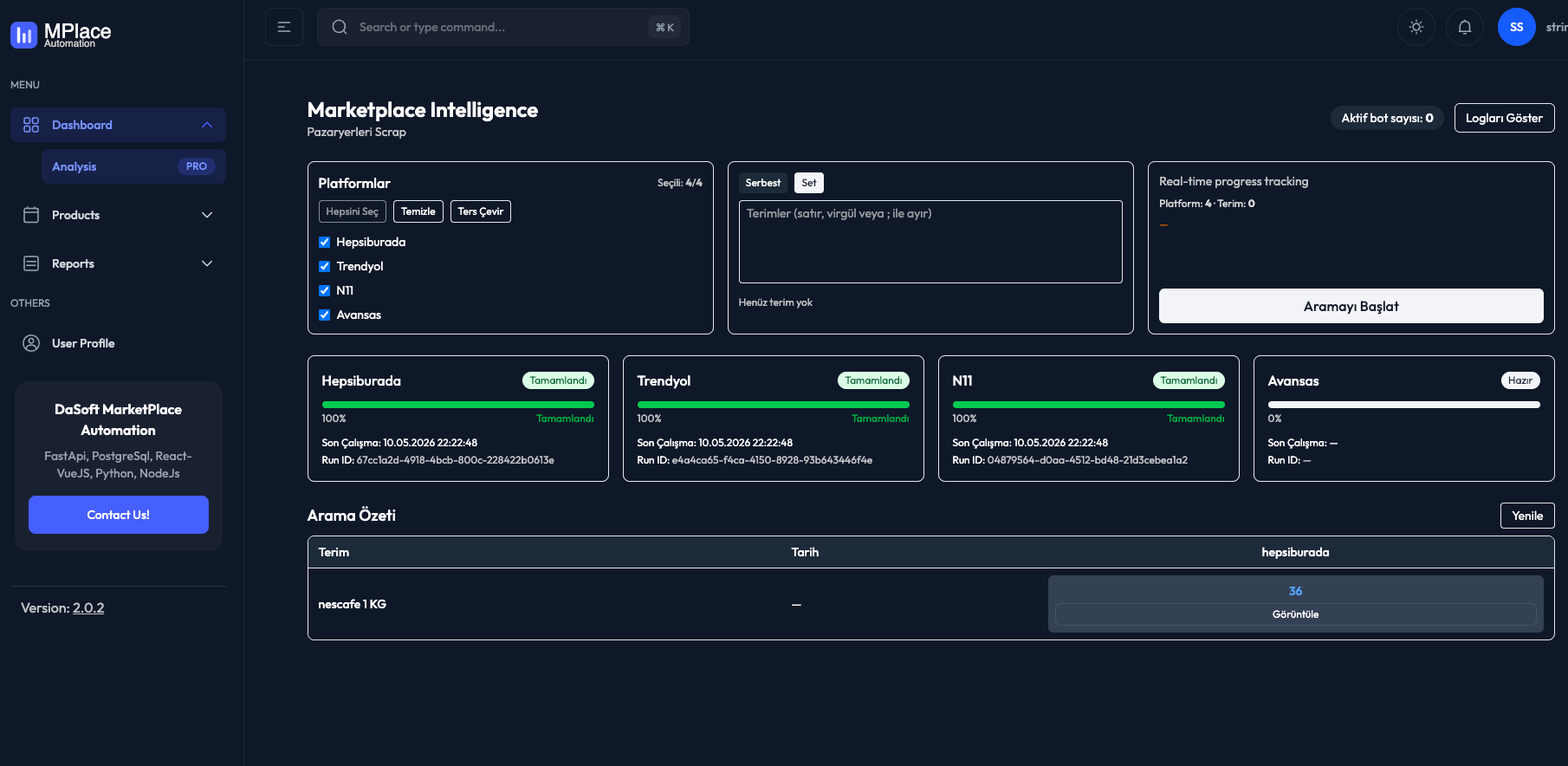The width and height of the screenshot is (1568, 766).
Task: Click the Hepsiburada Son Çalışma timestamp
Action: tap(399, 443)
